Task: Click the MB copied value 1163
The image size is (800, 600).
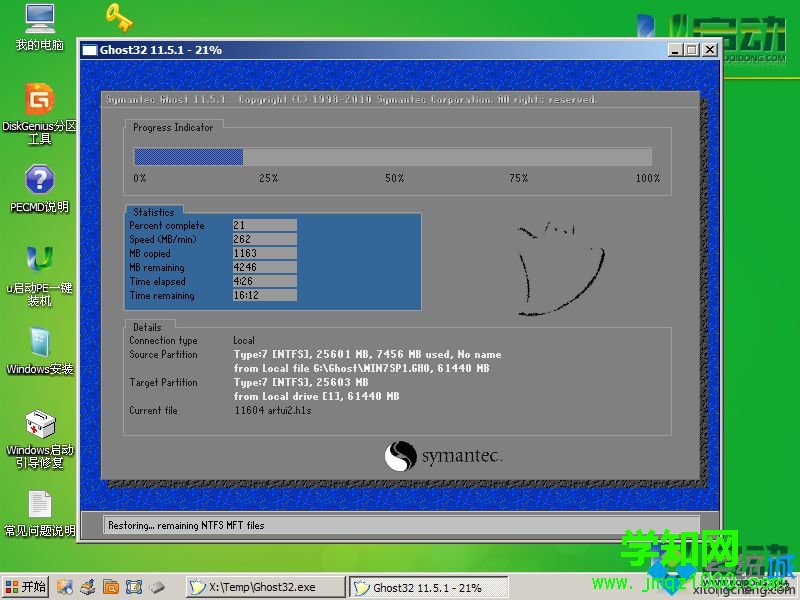Action: (264, 253)
